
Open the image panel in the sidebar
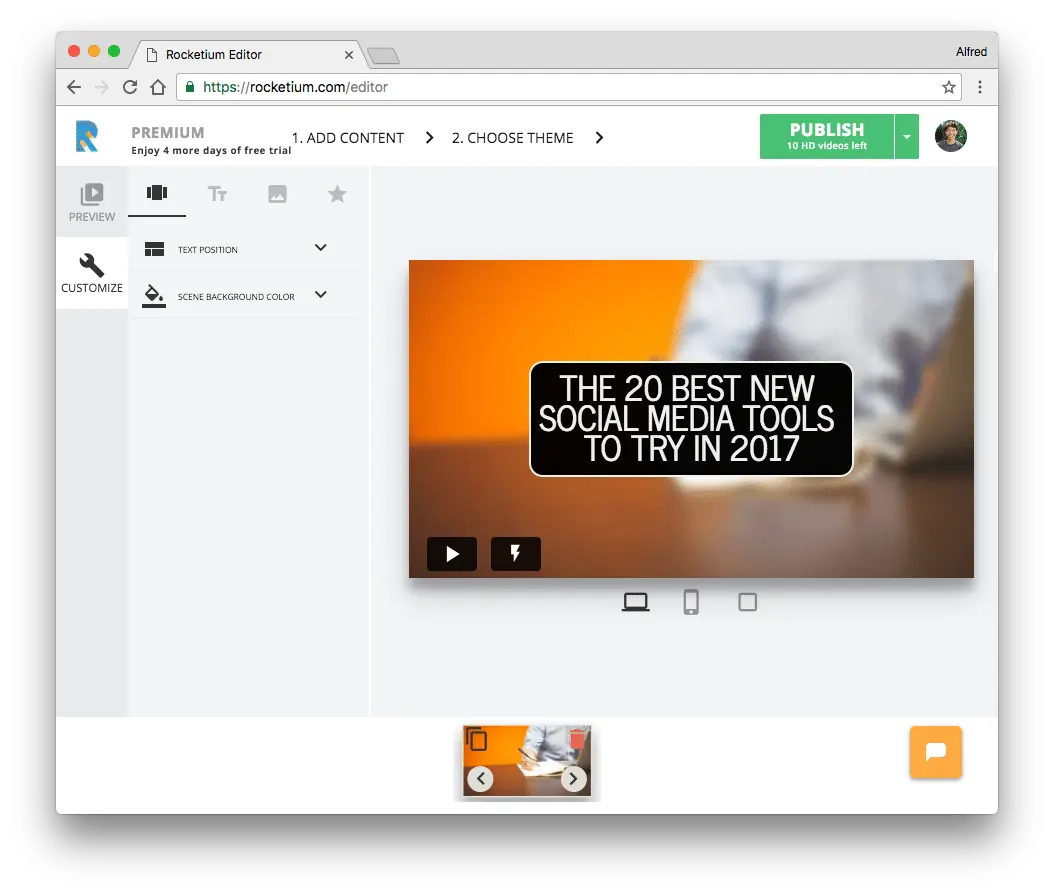pos(277,194)
